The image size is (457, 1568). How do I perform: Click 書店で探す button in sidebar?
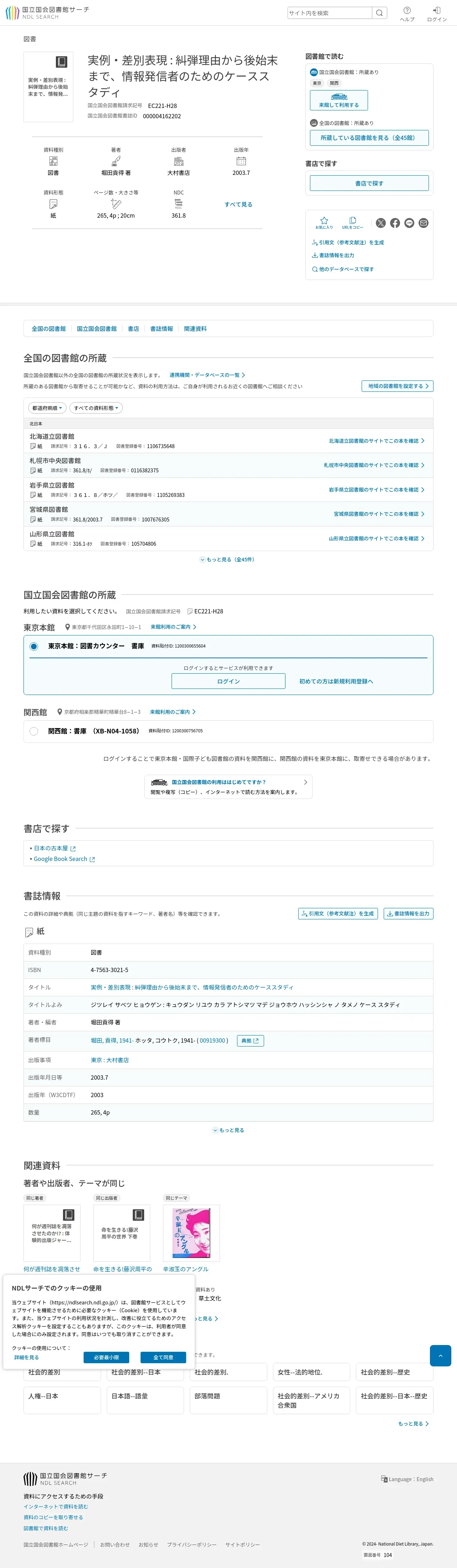(x=369, y=183)
